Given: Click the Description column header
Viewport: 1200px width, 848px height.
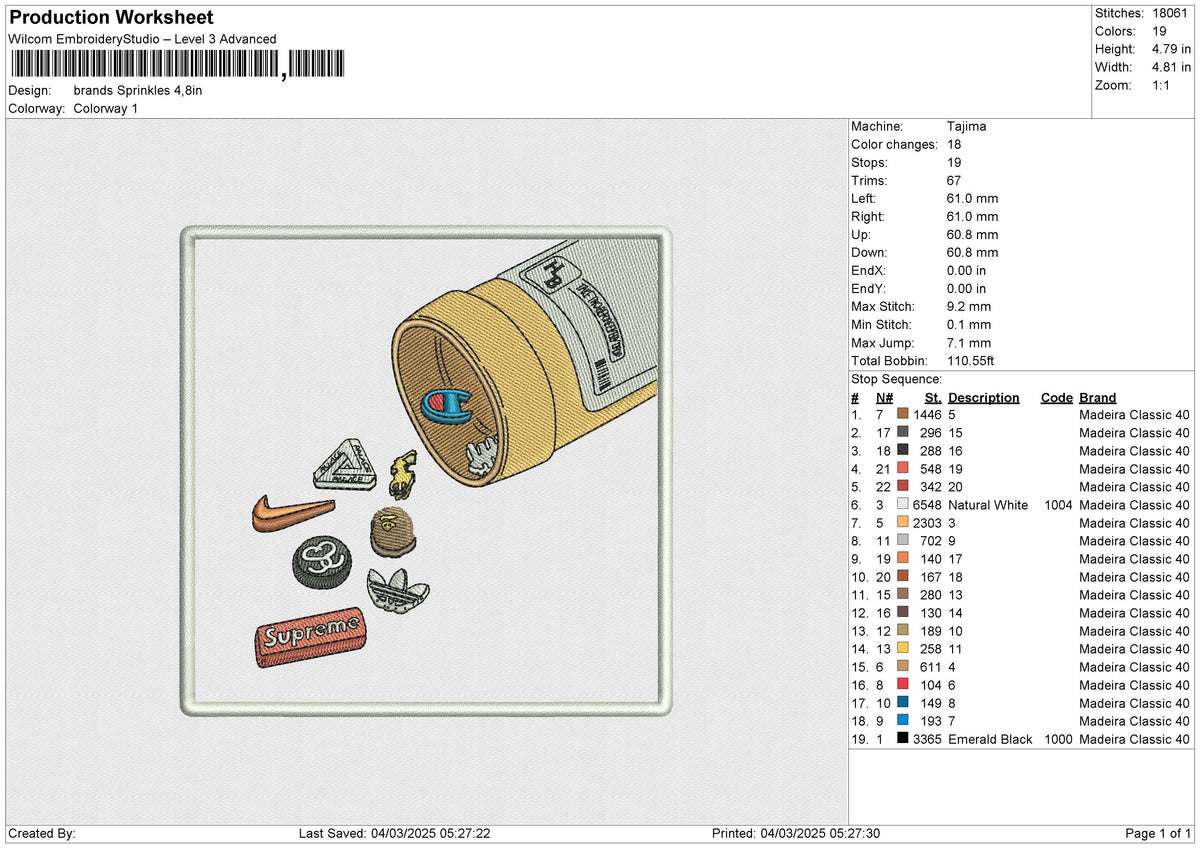Looking at the screenshot, I should (984, 398).
